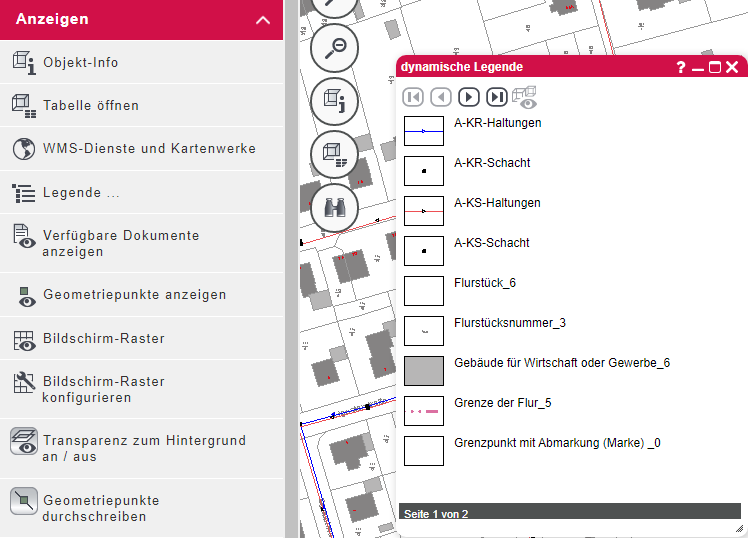Toggle visible layers icon in legend toolbar

524,97
